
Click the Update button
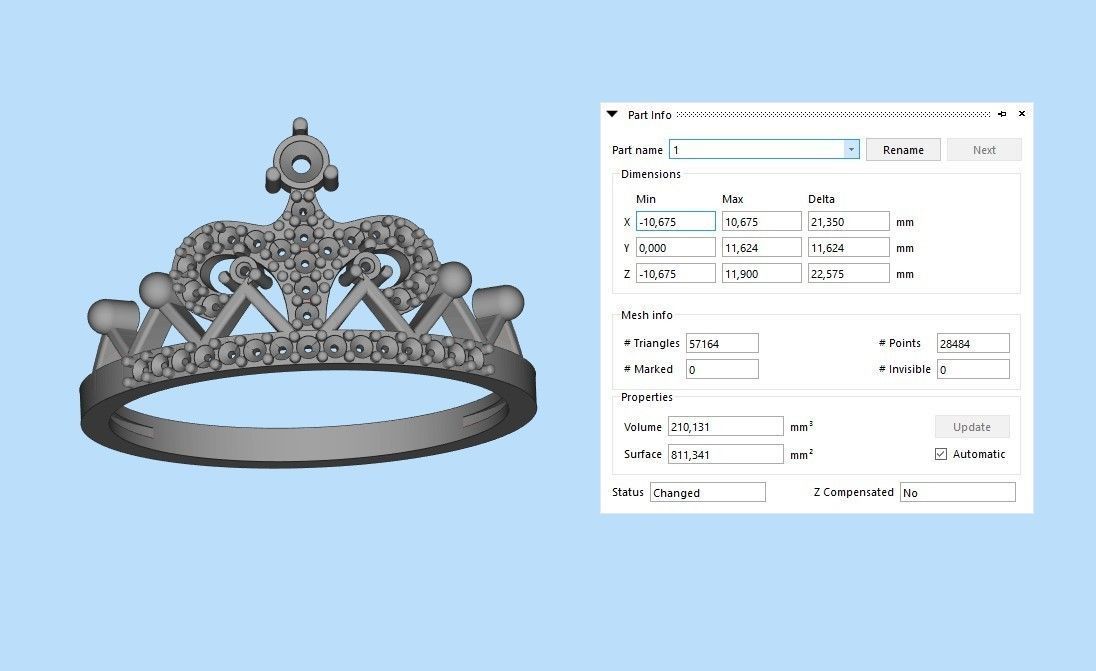tap(972, 426)
